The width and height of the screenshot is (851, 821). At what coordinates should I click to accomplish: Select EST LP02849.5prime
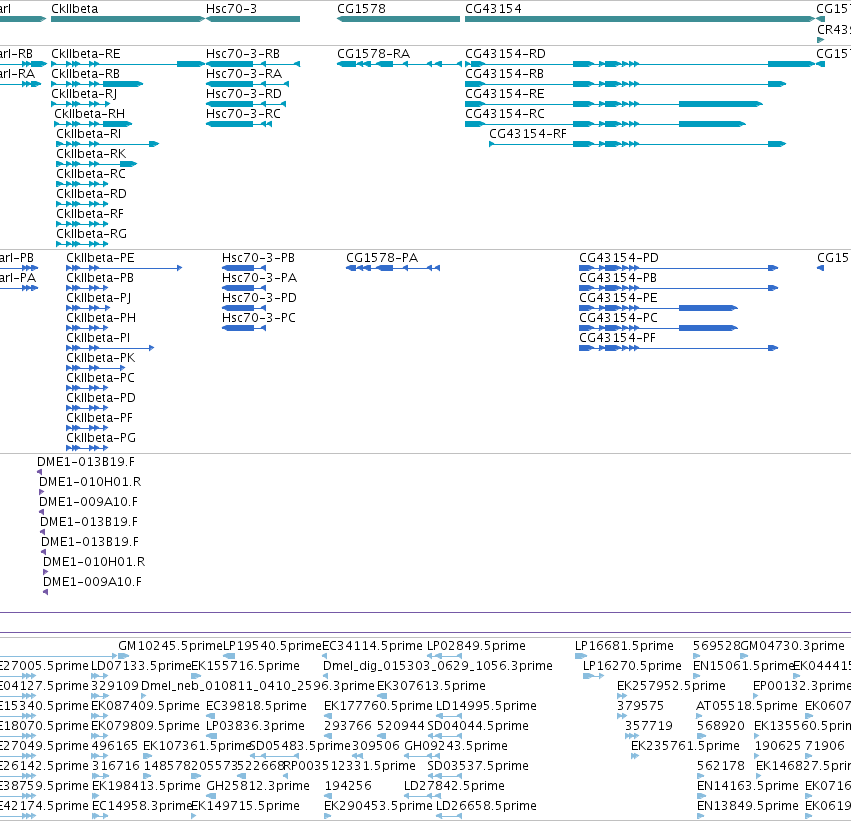[476, 646]
